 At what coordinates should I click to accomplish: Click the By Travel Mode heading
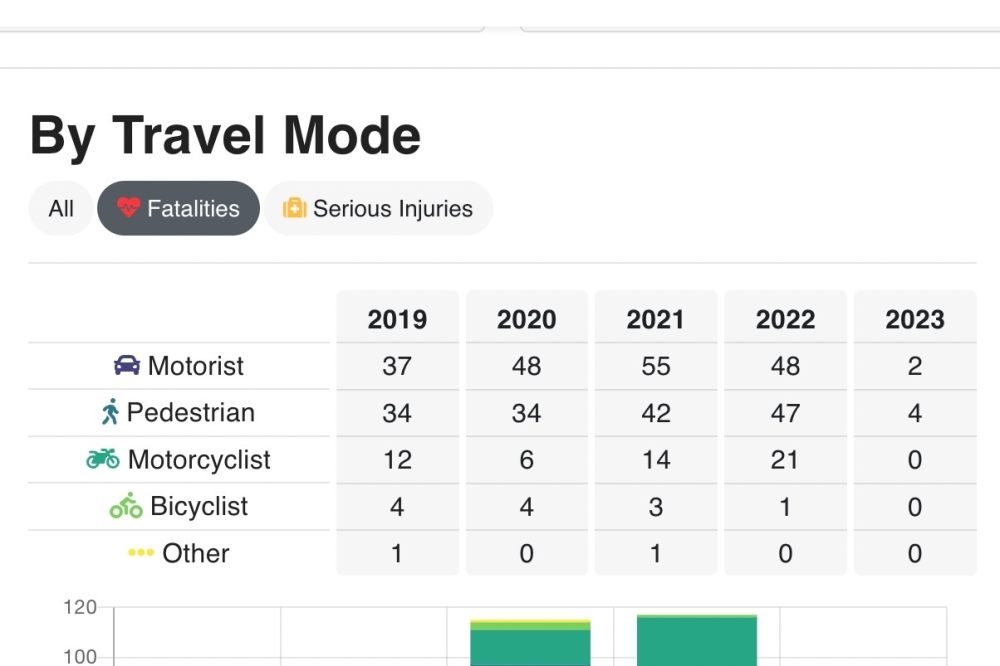[225, 135]
